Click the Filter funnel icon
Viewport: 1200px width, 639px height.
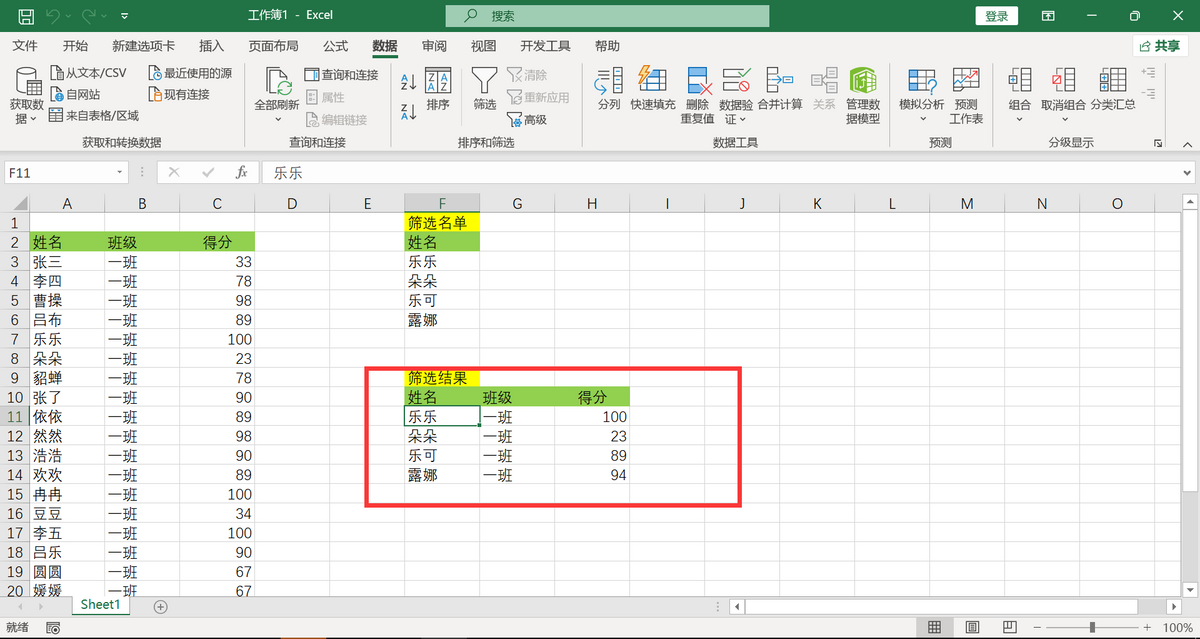[x=485, y=88]
